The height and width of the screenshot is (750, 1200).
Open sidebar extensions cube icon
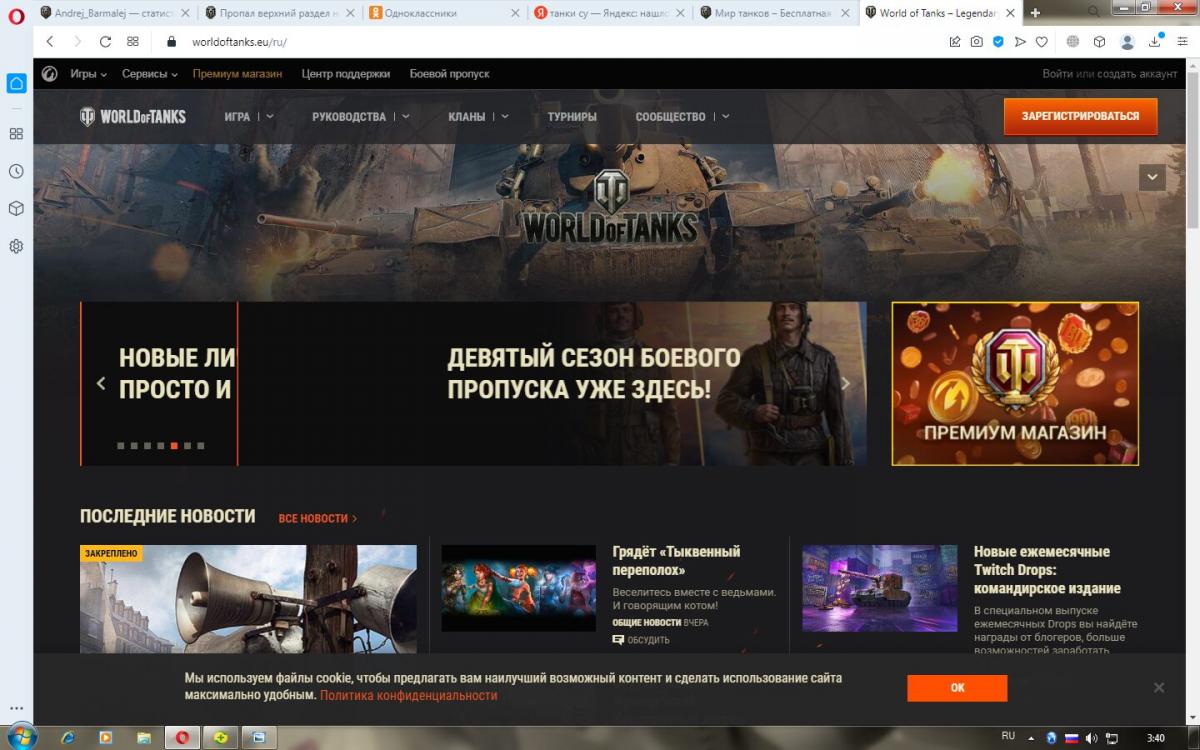pos(16,208)
